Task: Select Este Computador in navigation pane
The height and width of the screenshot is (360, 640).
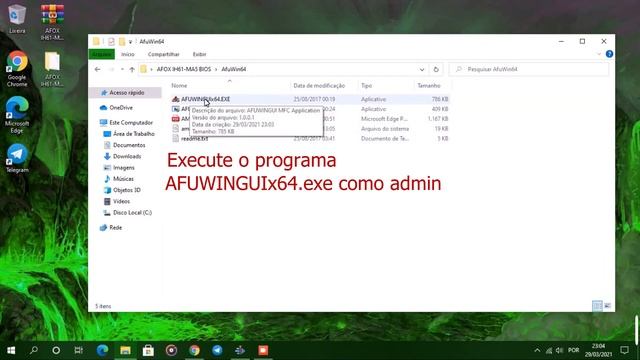Action: pyautogui.click(x=131, y=122)
